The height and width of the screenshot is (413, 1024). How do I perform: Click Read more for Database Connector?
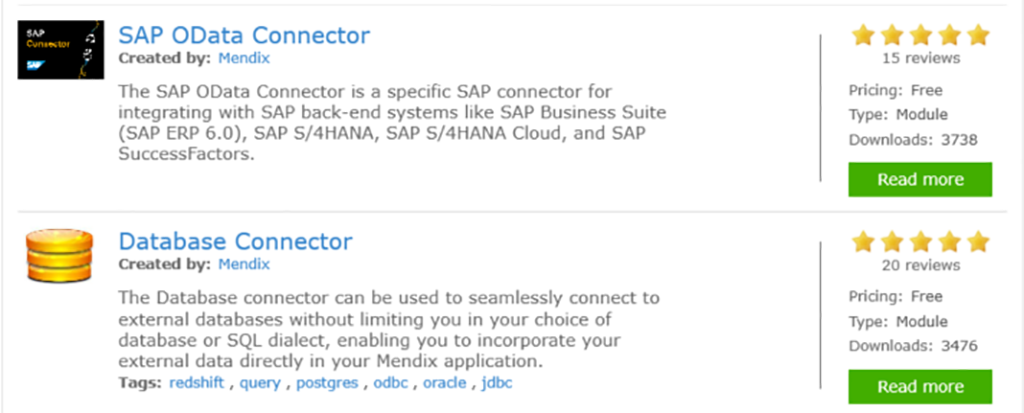tap(920, 386)
